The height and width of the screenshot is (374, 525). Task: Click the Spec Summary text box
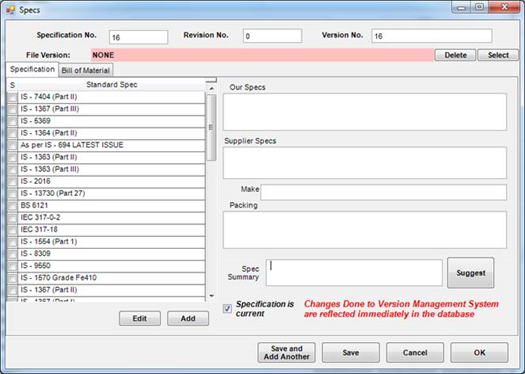pos(354,273)
